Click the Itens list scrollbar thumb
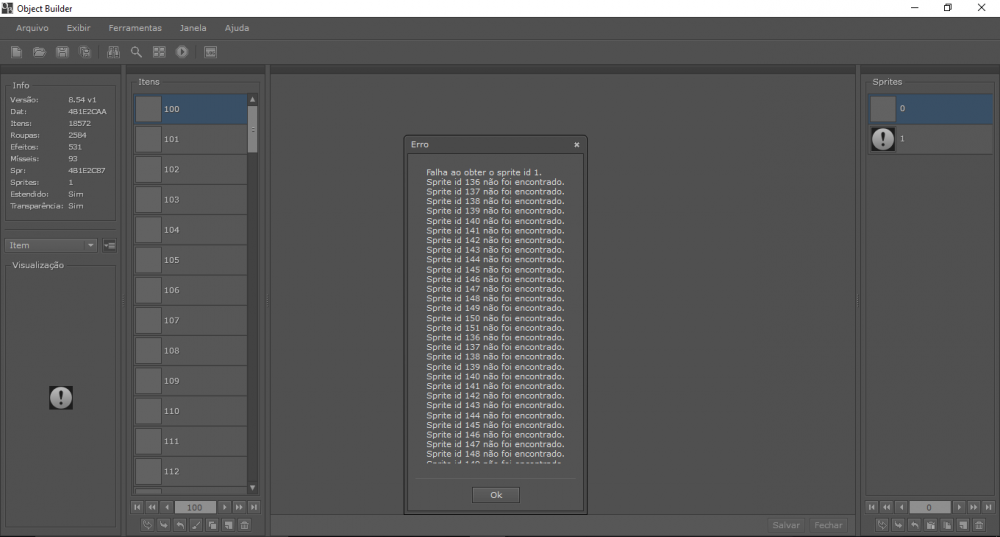Viewport: 1000px width, 537px height. 253,129
